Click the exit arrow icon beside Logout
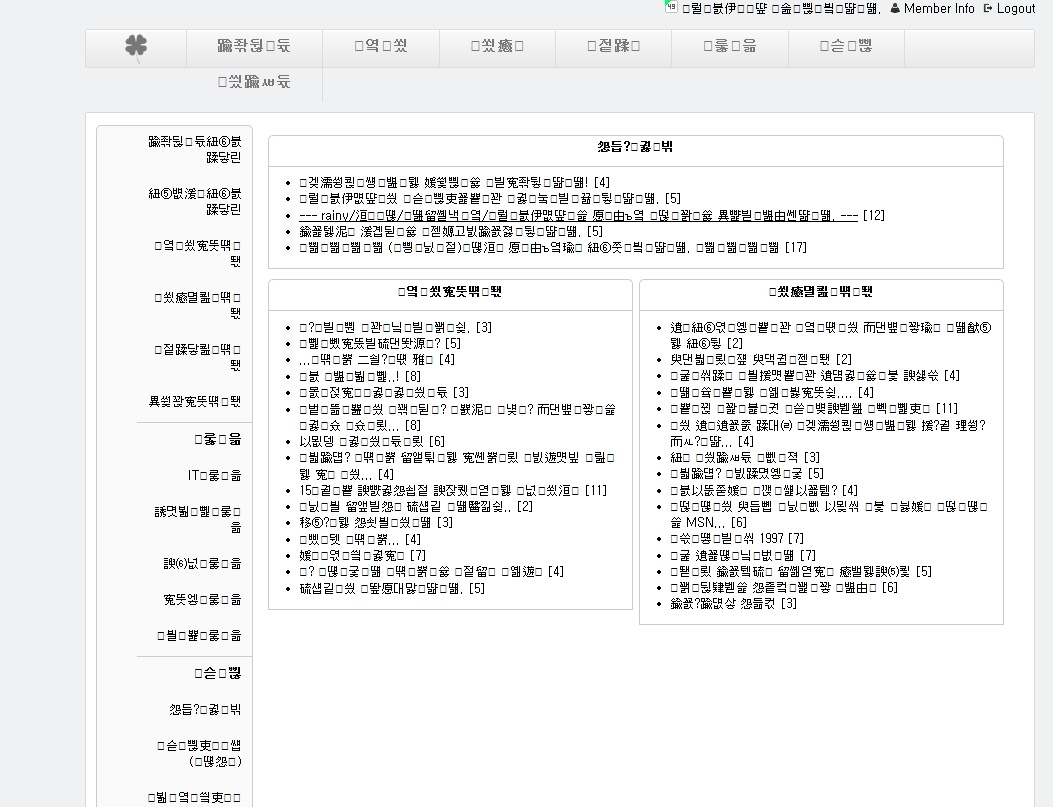 pos(988,8)
